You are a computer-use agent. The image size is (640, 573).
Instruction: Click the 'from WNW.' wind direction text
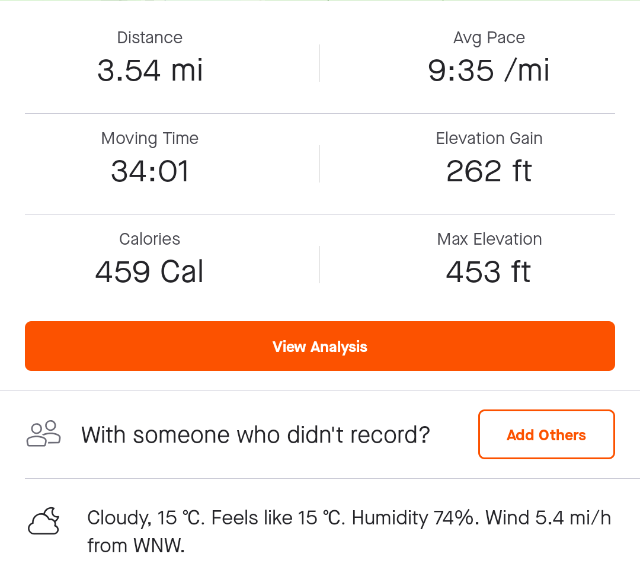(x=136, y=546)
